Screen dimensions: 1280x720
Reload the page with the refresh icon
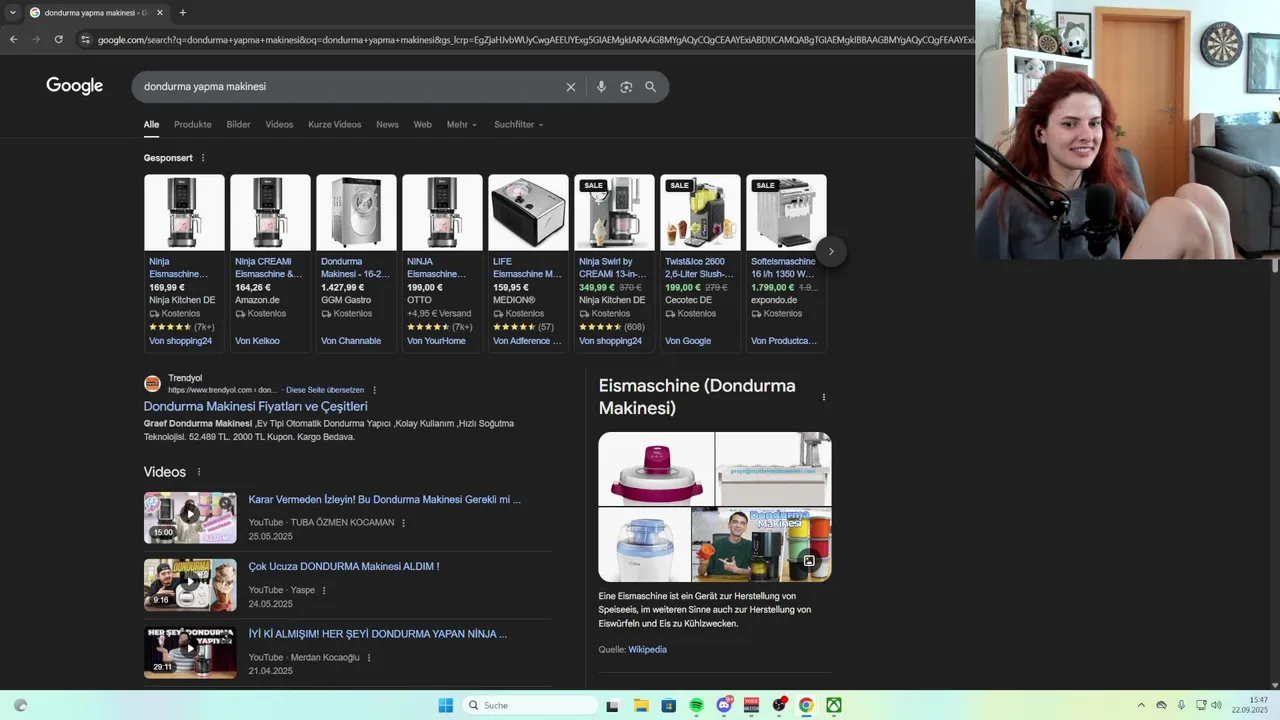tap(58, 39)
